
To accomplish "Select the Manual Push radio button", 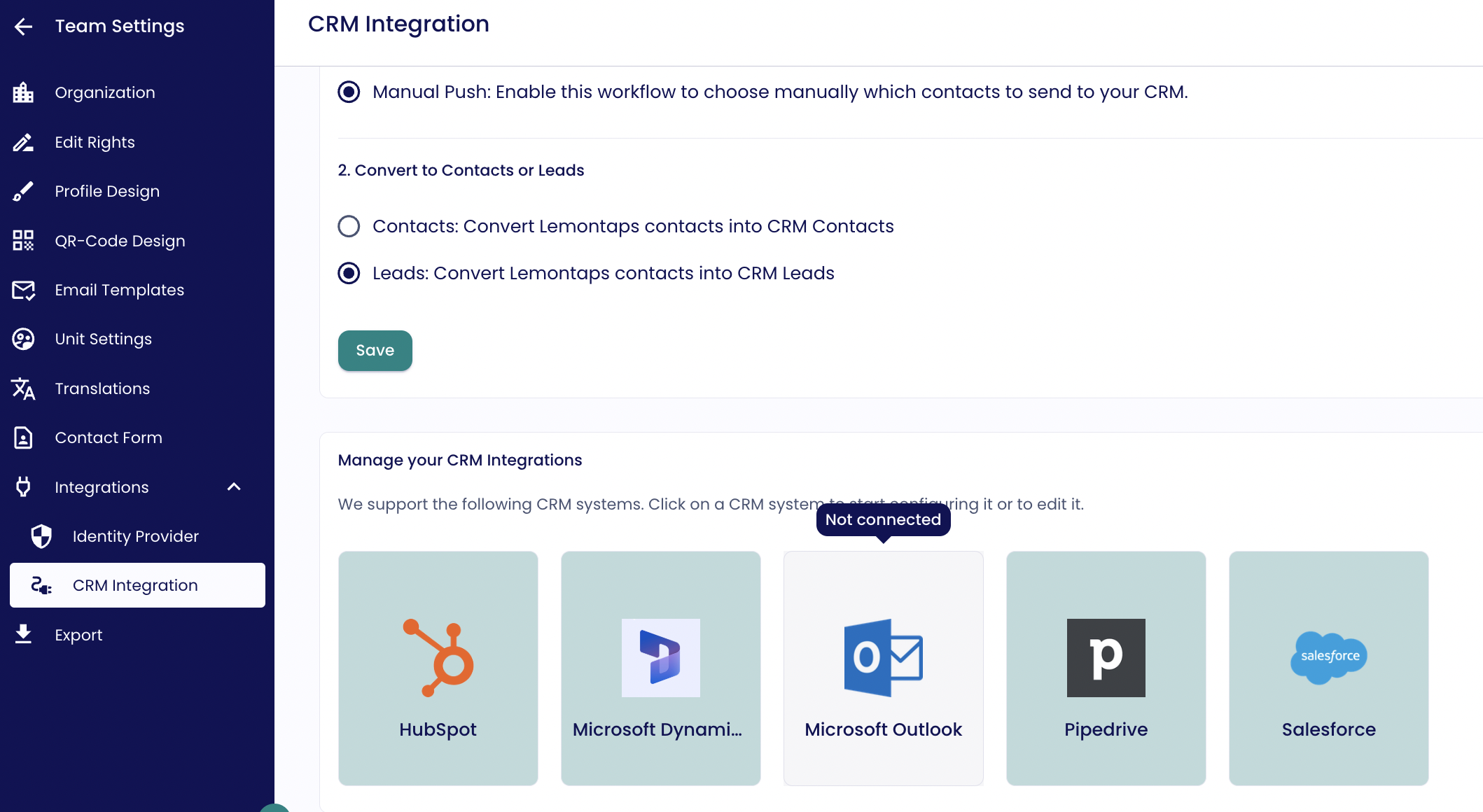I will (349, 92).
